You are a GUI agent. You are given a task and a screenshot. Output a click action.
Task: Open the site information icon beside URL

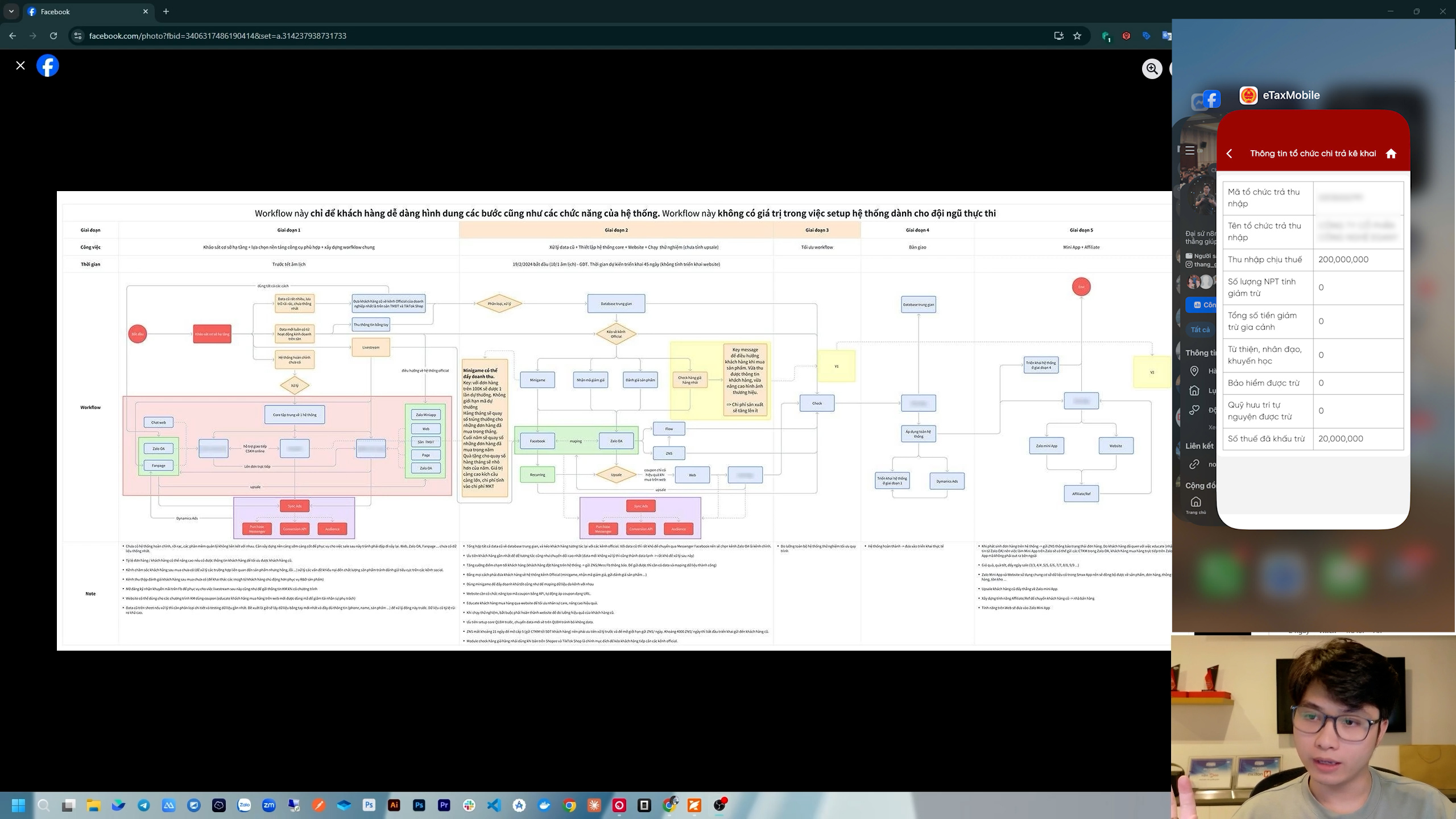point(78,36)
